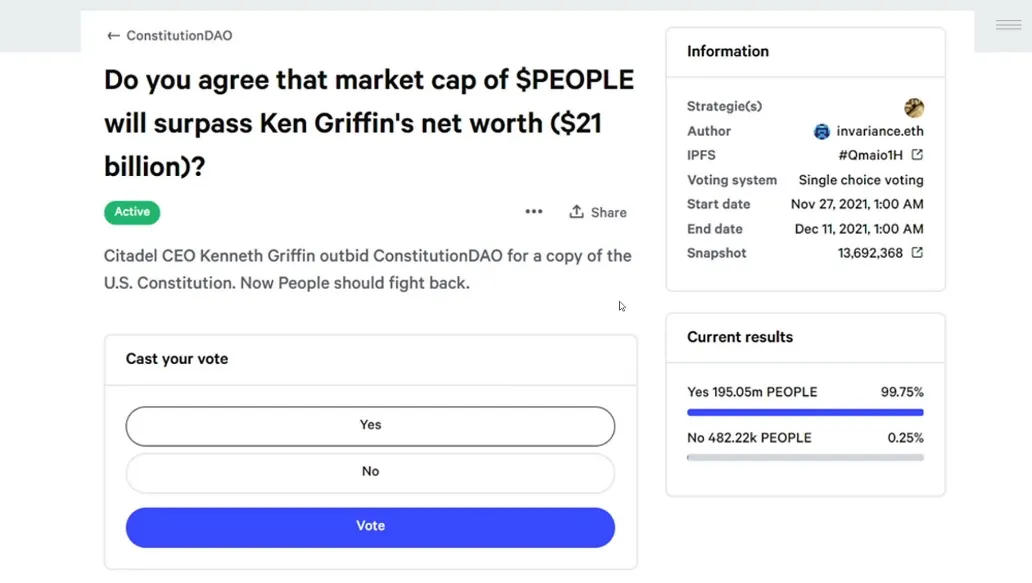Click the invariance.eth author avatar

(x=822, y=131)
